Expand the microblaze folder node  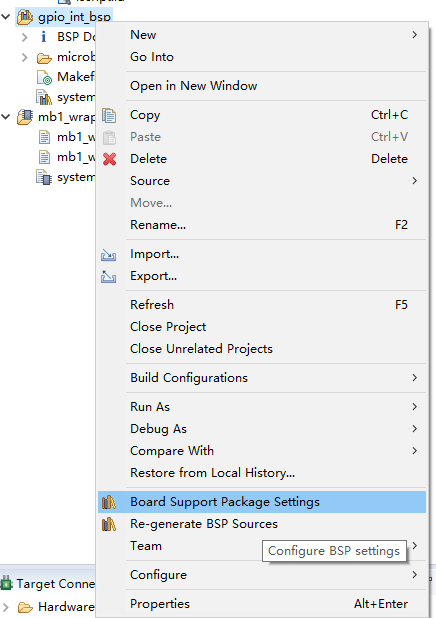(24, 57)
